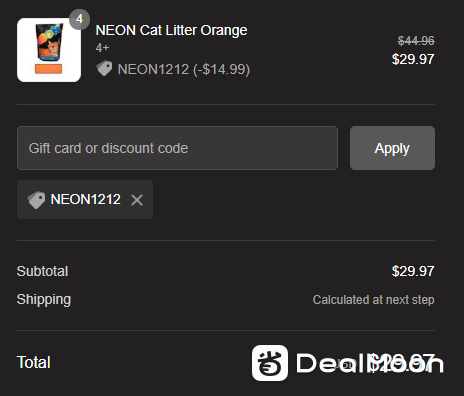Open the NEON Cat Litter product thumbnail
The height and width of the screenshot is (396, 464).
49,50
